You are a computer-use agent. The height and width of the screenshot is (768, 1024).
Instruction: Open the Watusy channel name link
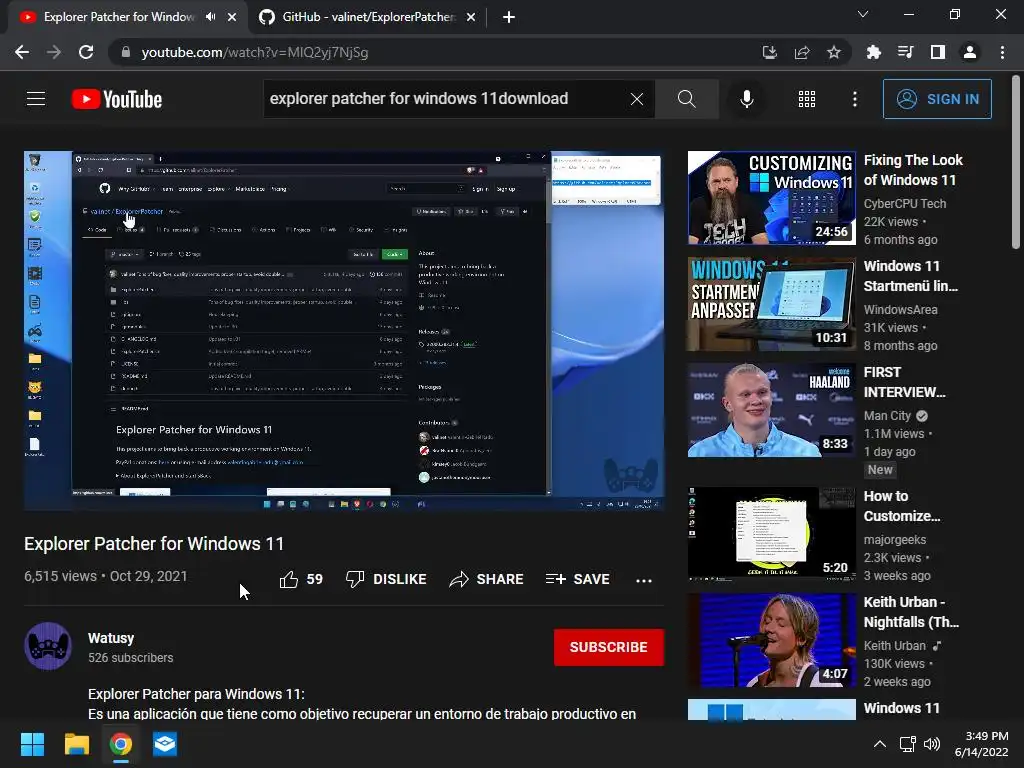(x=111, y=638)
